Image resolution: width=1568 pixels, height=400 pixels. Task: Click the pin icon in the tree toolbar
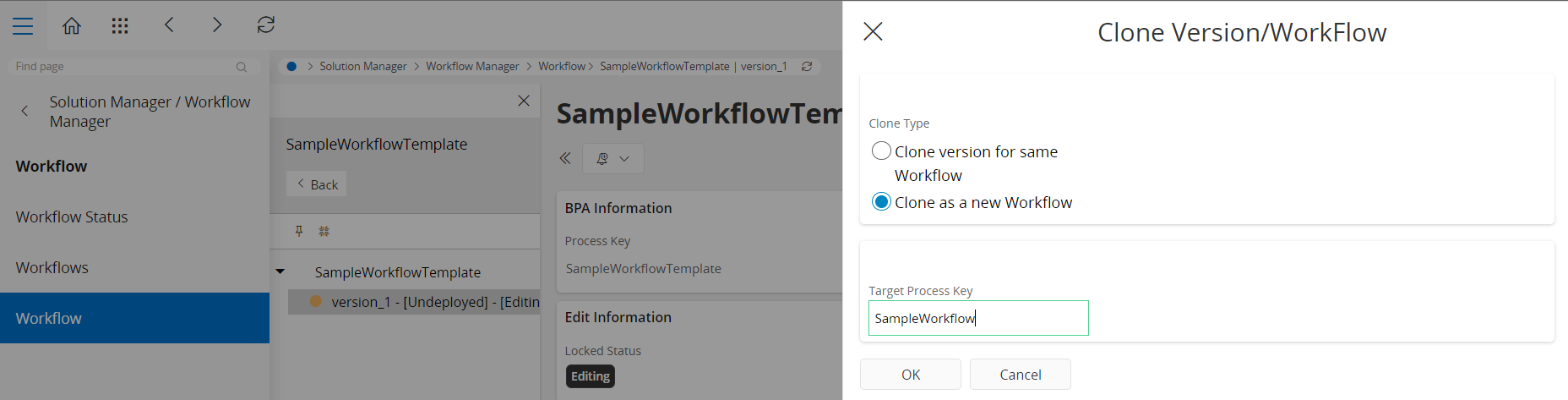coord(299,231)
